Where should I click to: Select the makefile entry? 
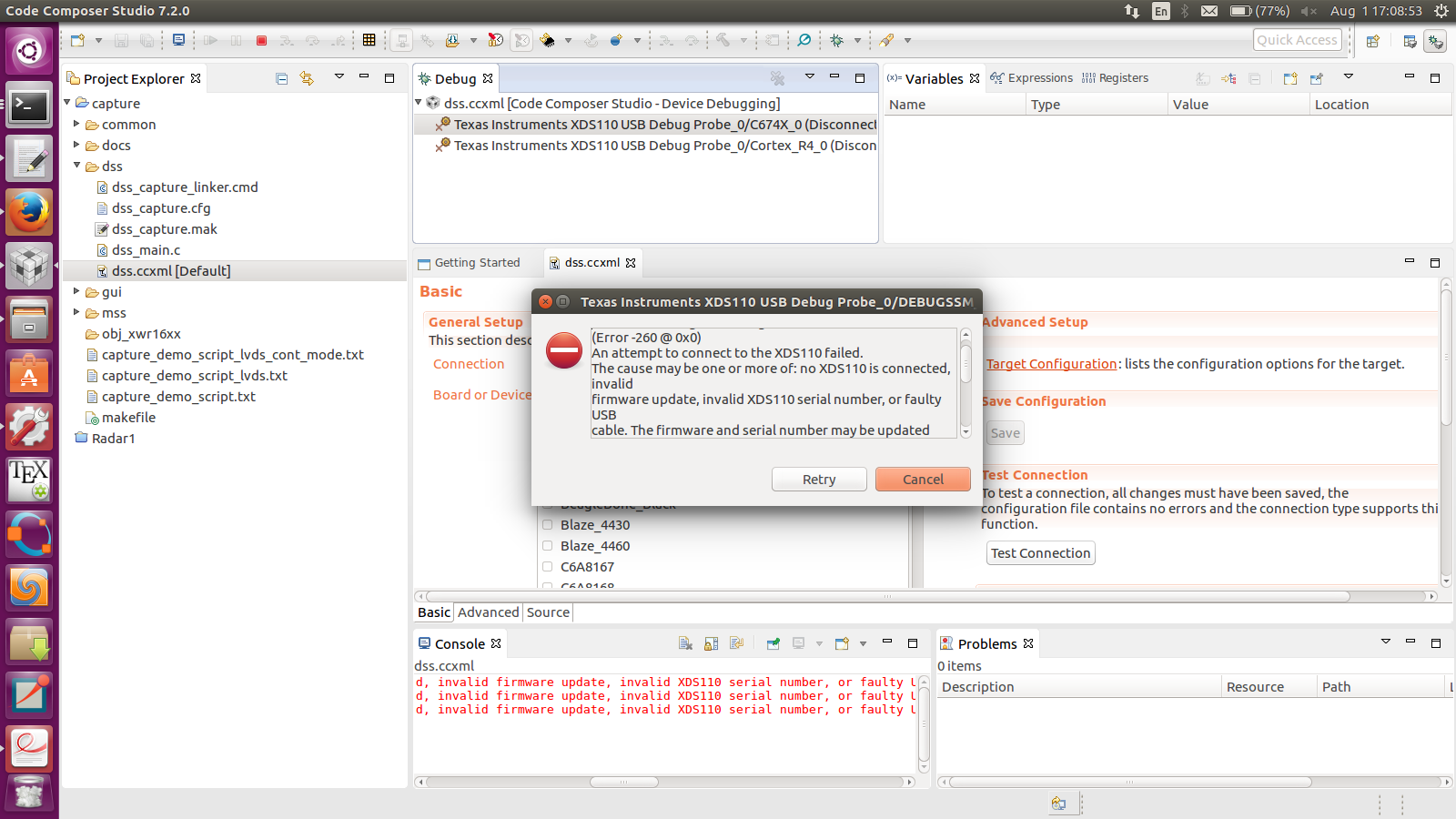click(x=128, y=418)
